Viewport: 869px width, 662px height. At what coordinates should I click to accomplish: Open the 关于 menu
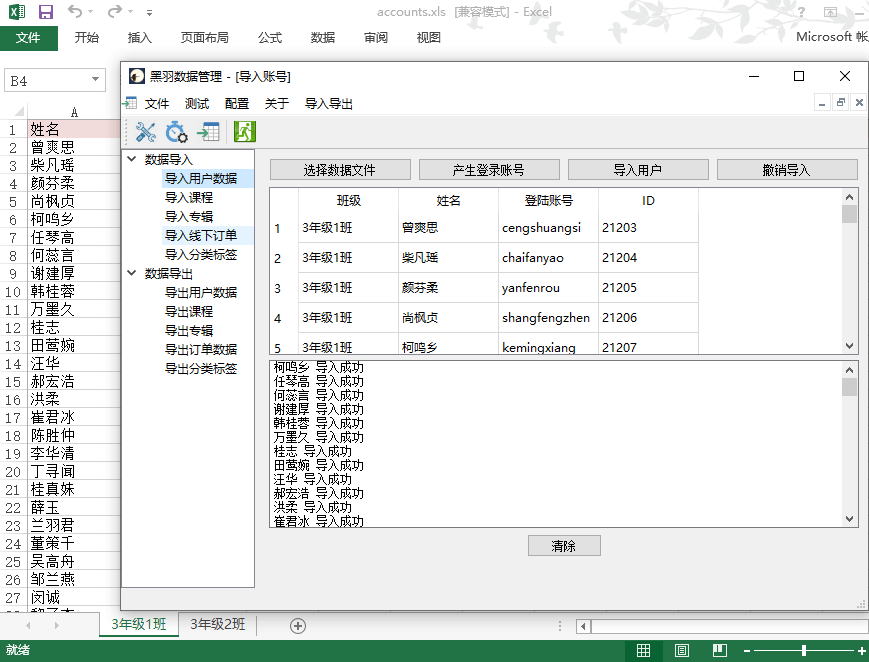pos(277,104)
